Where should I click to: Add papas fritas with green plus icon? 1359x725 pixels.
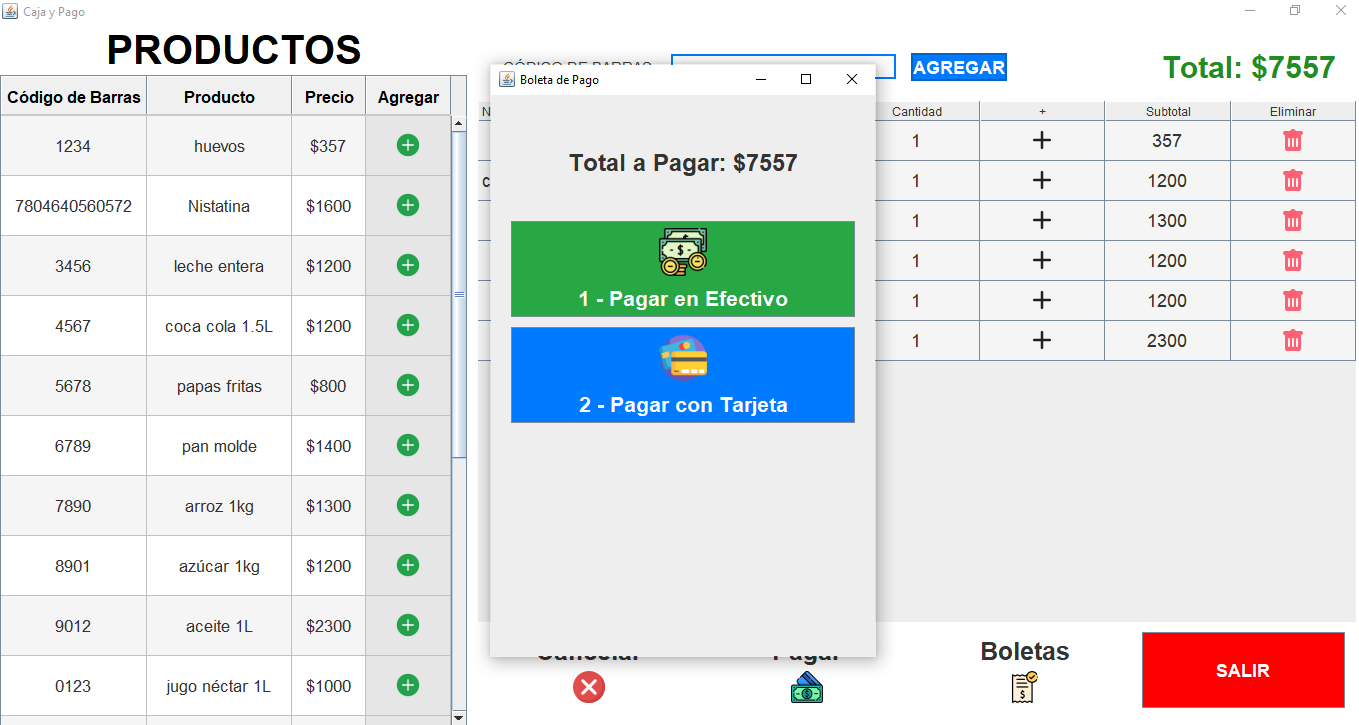click(408, 385)
